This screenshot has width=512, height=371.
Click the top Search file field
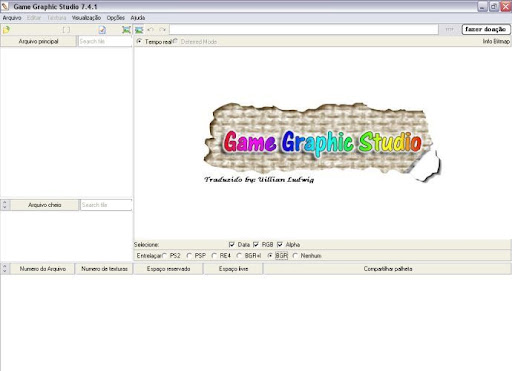tap(105, 41)
